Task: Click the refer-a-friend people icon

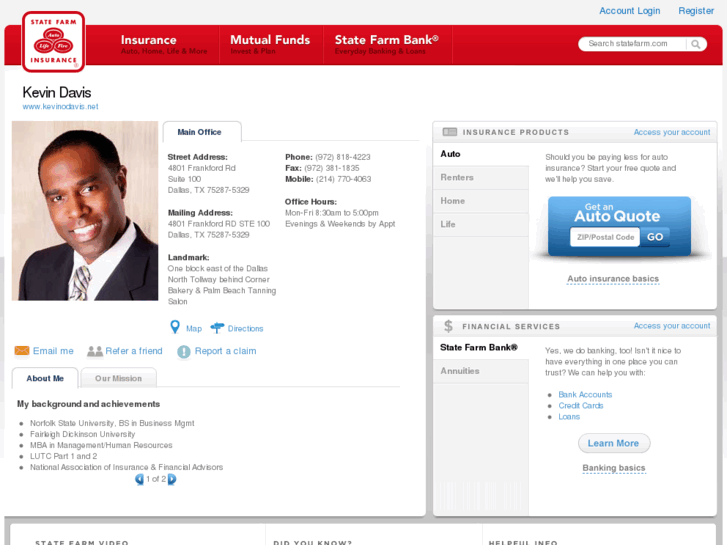Action: tap(95, 351)
